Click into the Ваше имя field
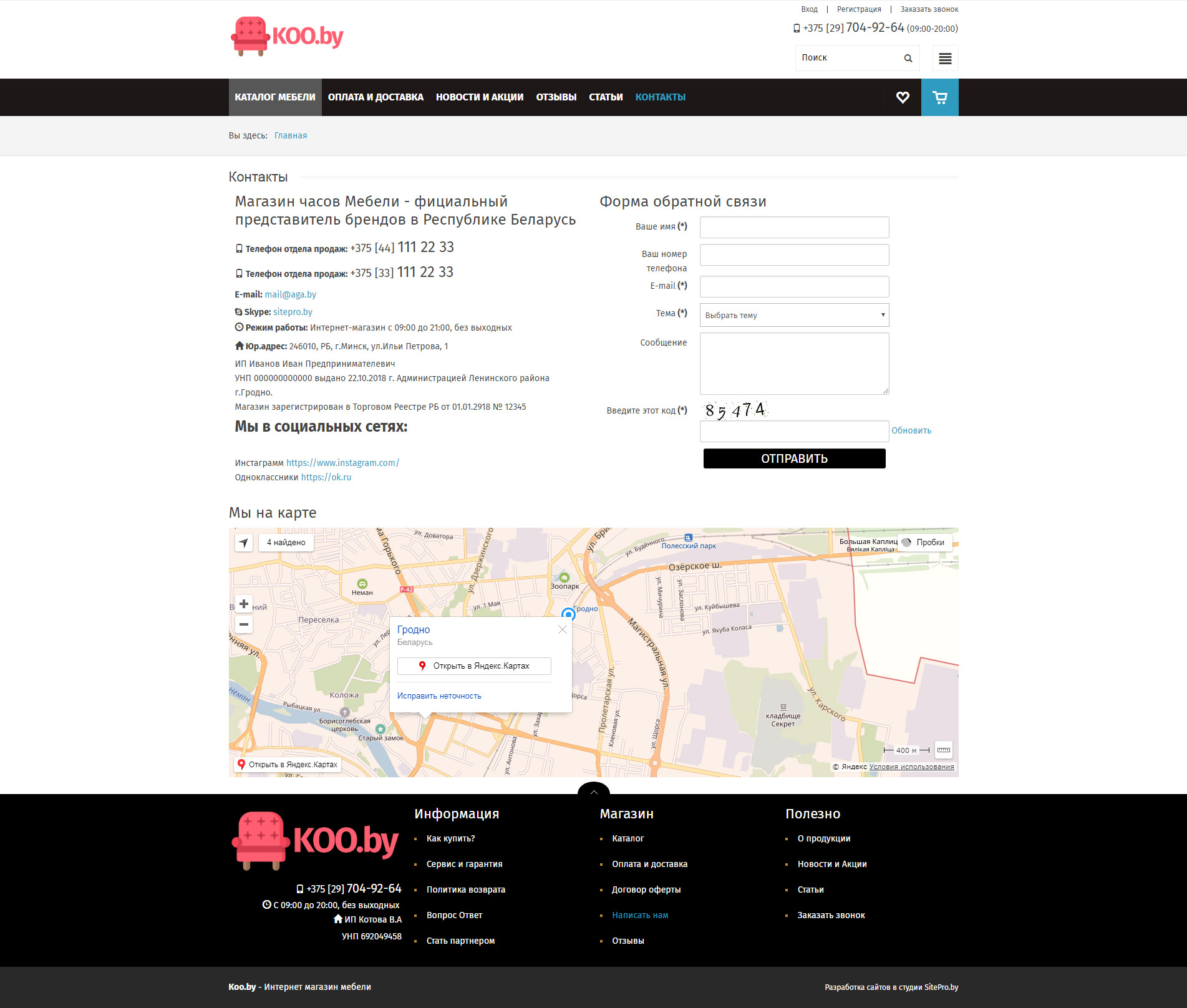Image resolution: width=1187 pixels, height=1008 pixels. (794, 227)
